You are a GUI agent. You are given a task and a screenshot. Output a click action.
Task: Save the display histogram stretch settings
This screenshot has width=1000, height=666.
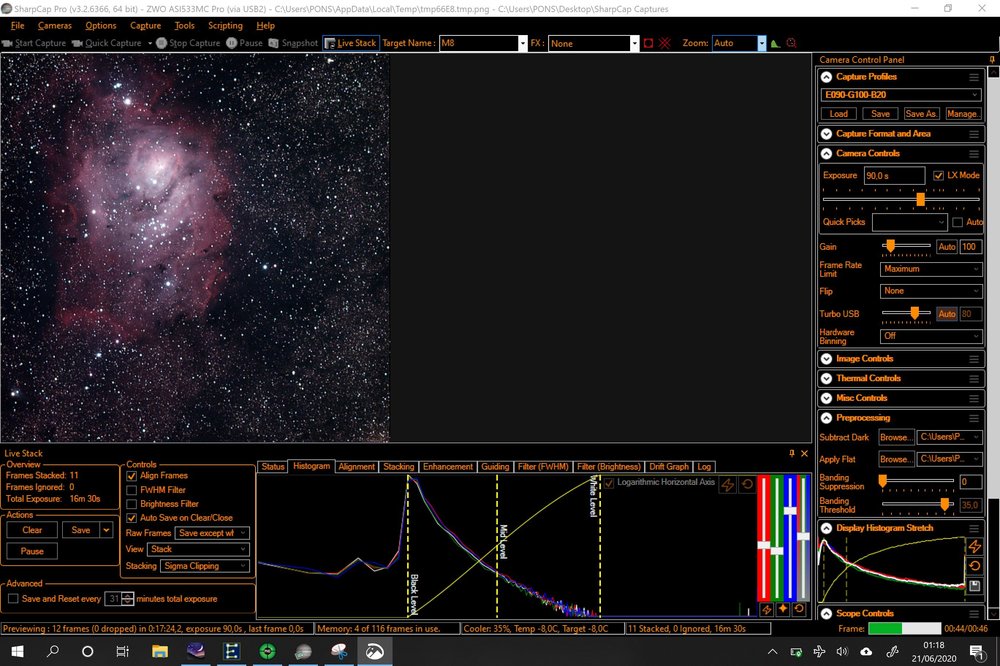pos(975,586)
